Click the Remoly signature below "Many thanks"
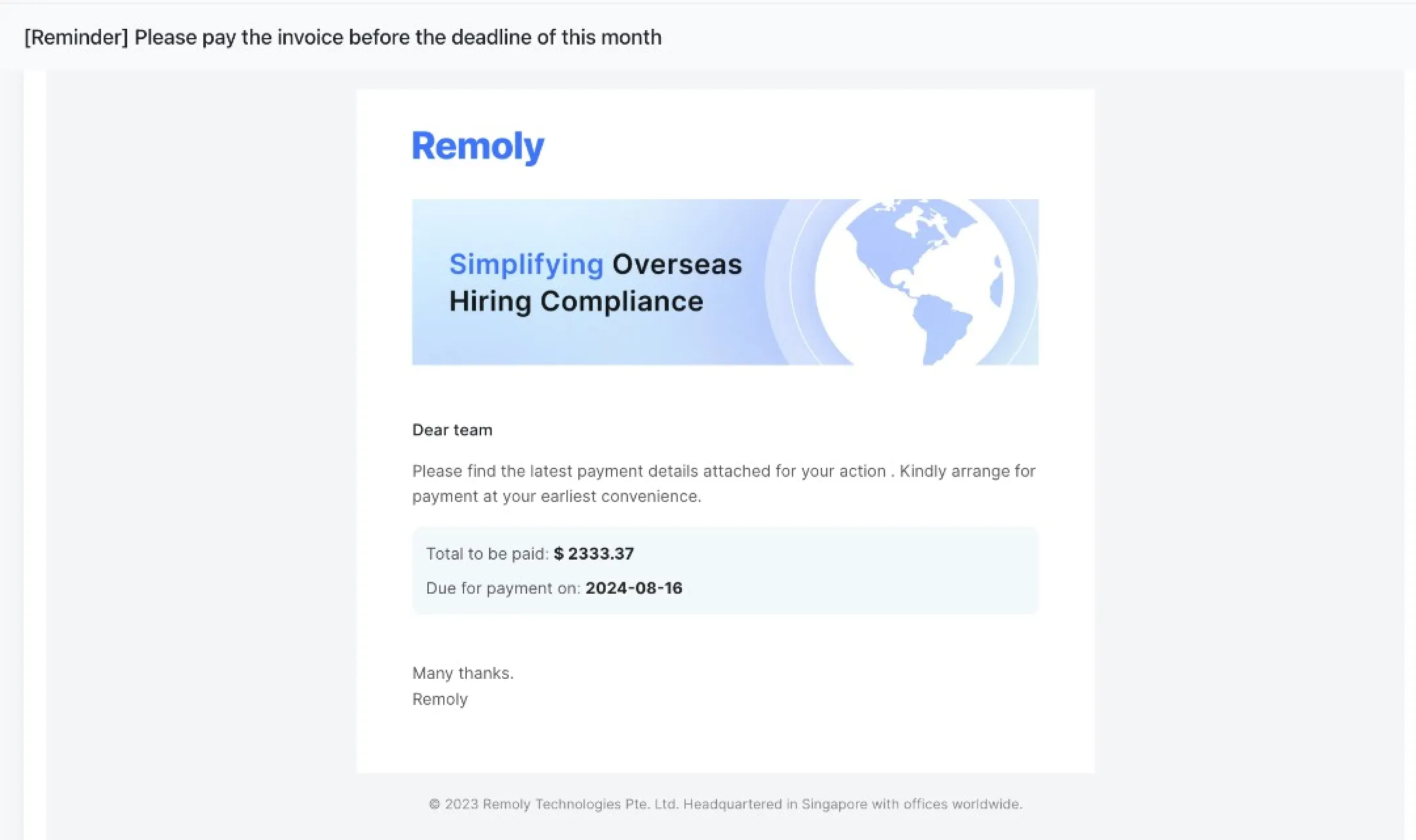 pyautogui.click(x=440, y=699)
